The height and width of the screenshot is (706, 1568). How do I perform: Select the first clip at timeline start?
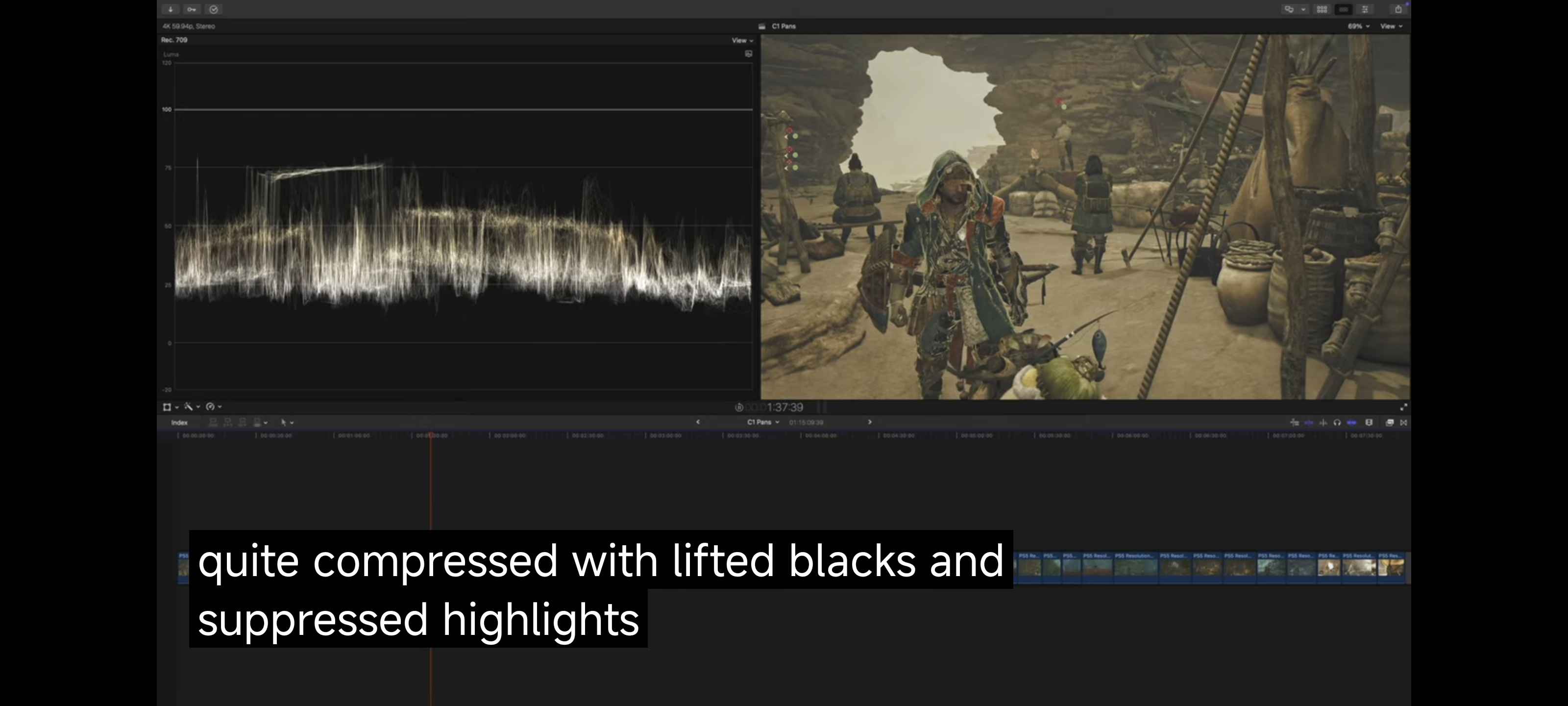(x=183, y=568)
